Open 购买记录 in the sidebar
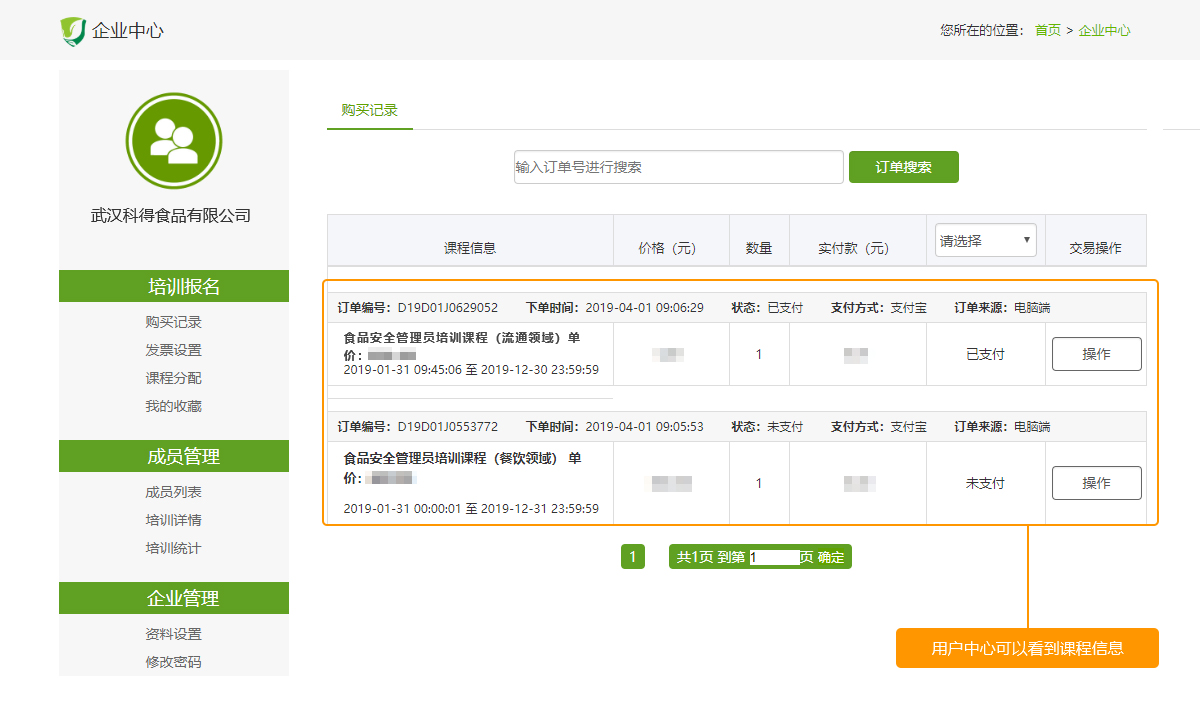This screenshot has width=1200, height=714. click(x=174, y=322)
